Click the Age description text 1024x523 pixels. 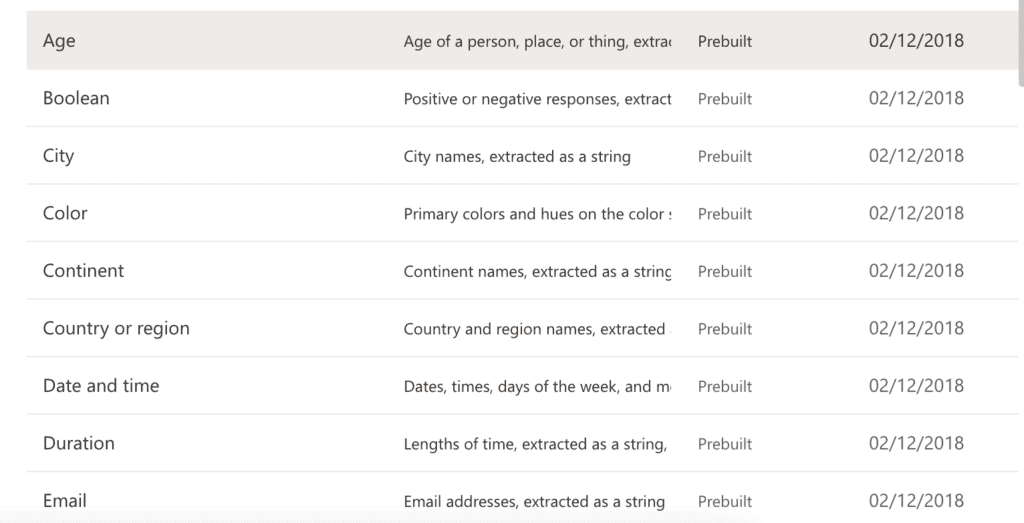(x=537, y=41)
